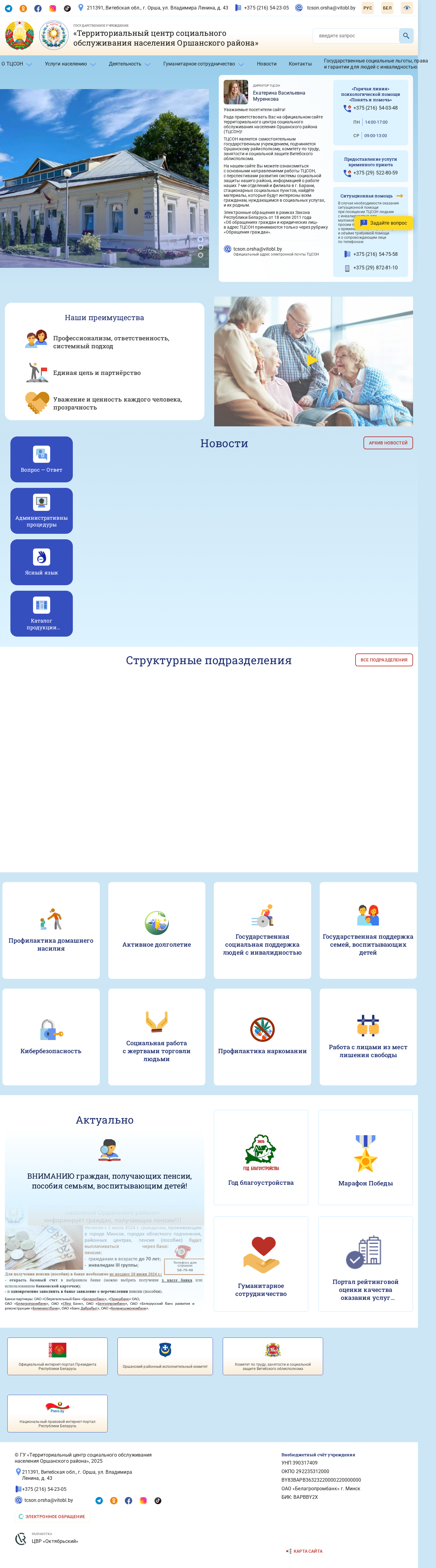
Task: Click the footer Telegram icon
Action: [x=99, y=1500]
